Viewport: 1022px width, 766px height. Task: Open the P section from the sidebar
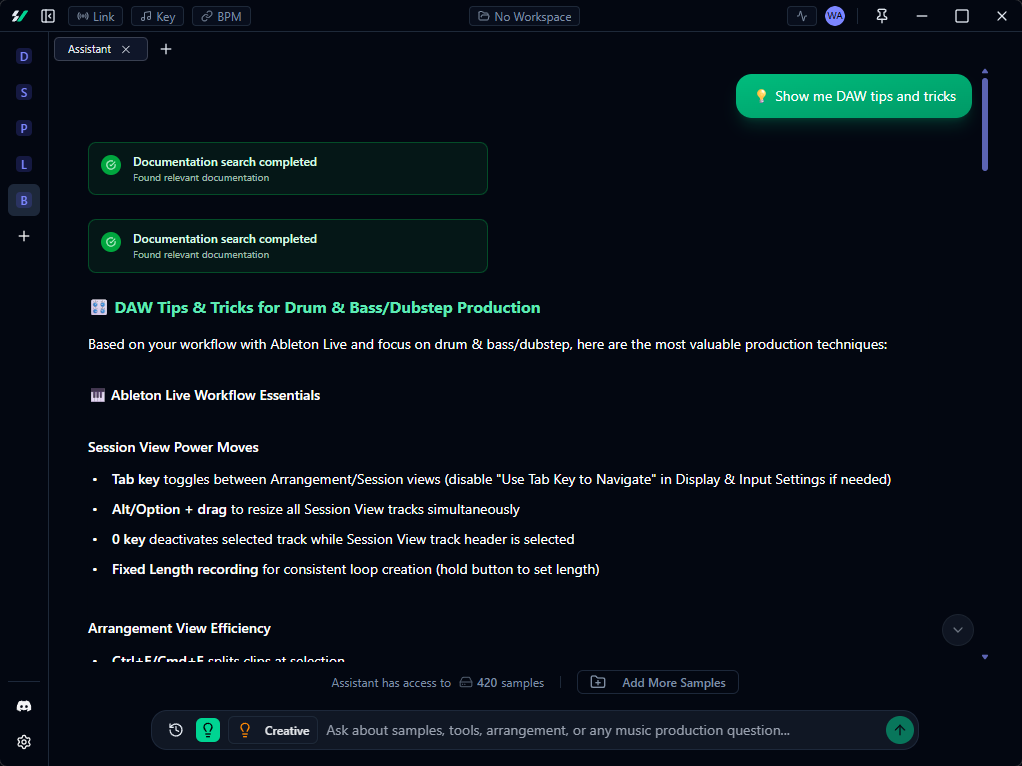coord(23,128)
